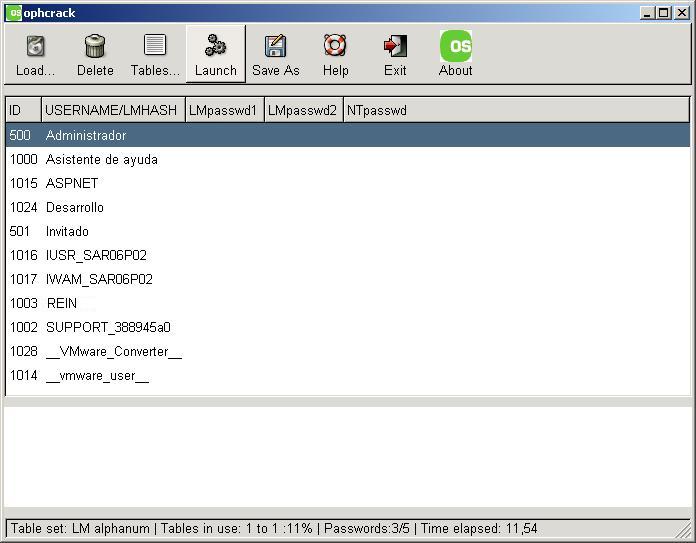Close the ophcrack window
The height and width of the screenshot is (543, 696).
(x=682, y=13)
